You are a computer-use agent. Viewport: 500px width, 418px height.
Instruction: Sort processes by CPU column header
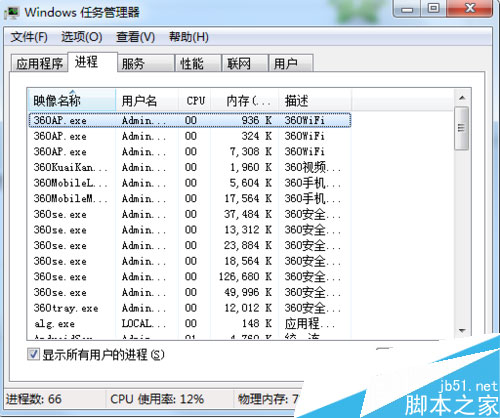coord(194,100)
